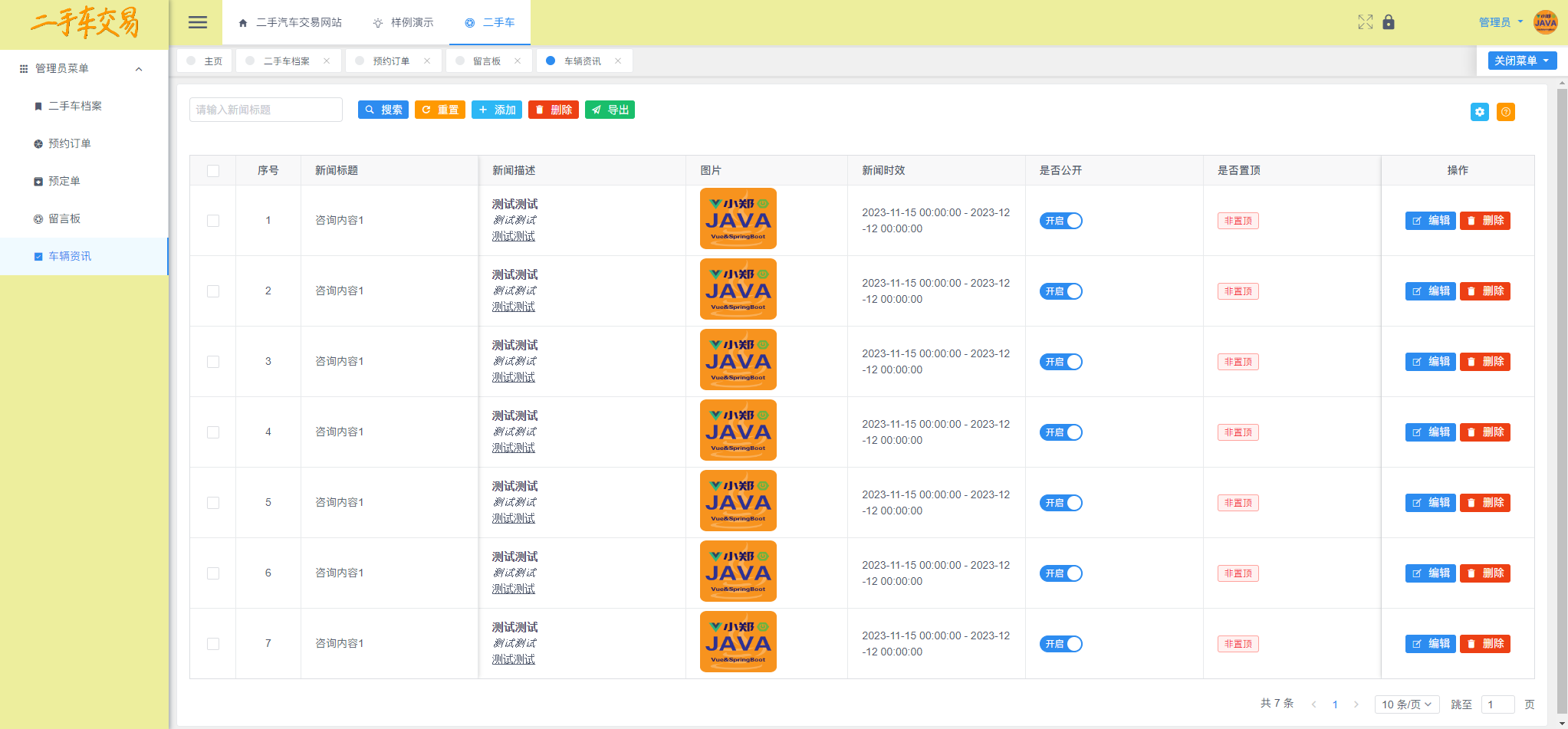Image resolution: width=1568 pixels, height=729 pixels.
Task: Toggle the 是否公开 switch in row 1
Action: 1060,221
